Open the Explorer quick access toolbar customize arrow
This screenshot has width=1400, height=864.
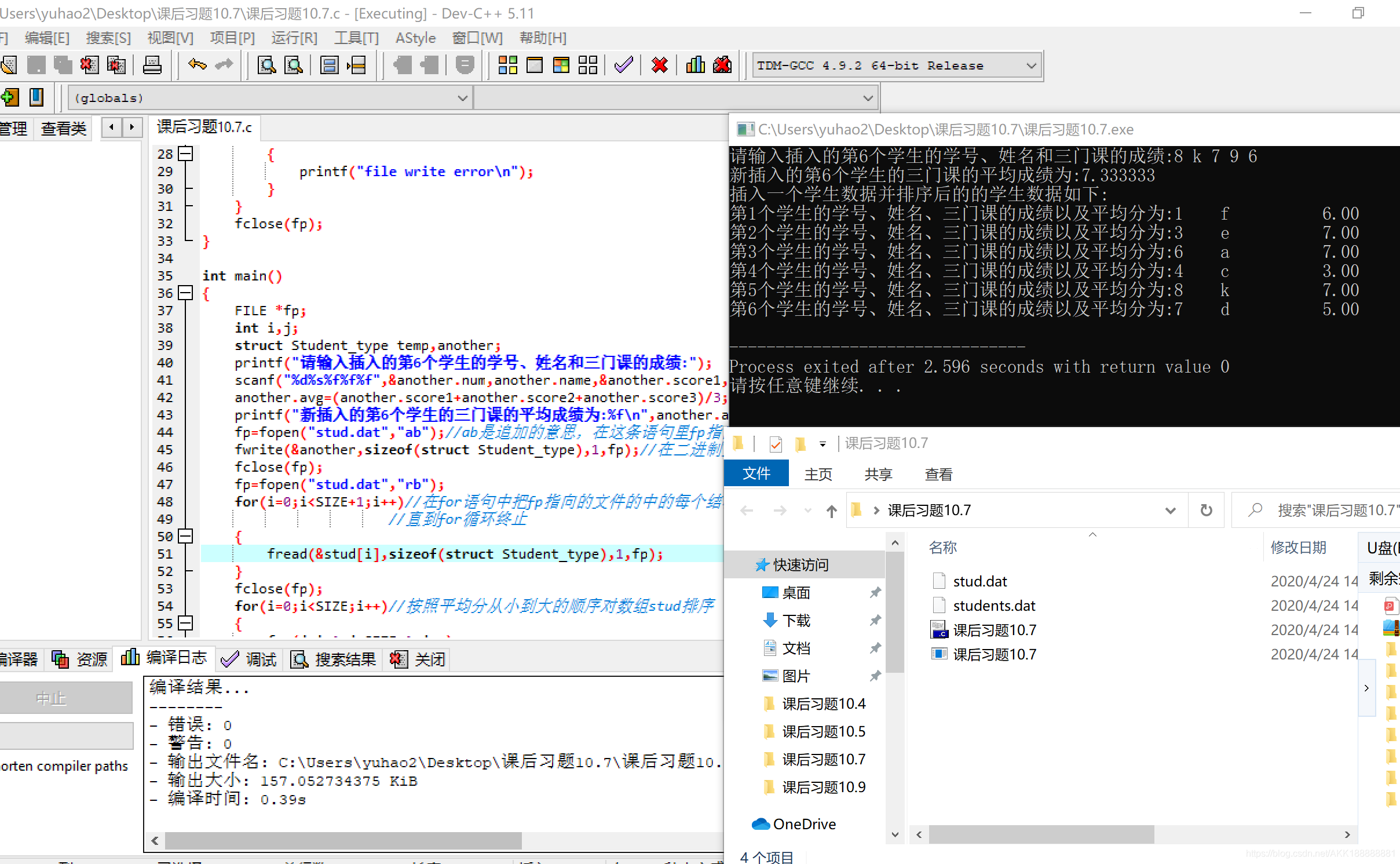pyautogui.click(x=823, y=444)
